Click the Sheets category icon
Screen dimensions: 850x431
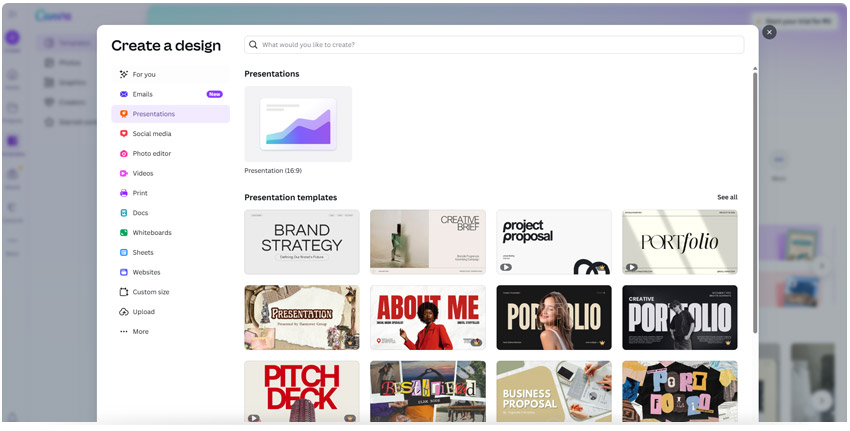[x=124, y=253]
